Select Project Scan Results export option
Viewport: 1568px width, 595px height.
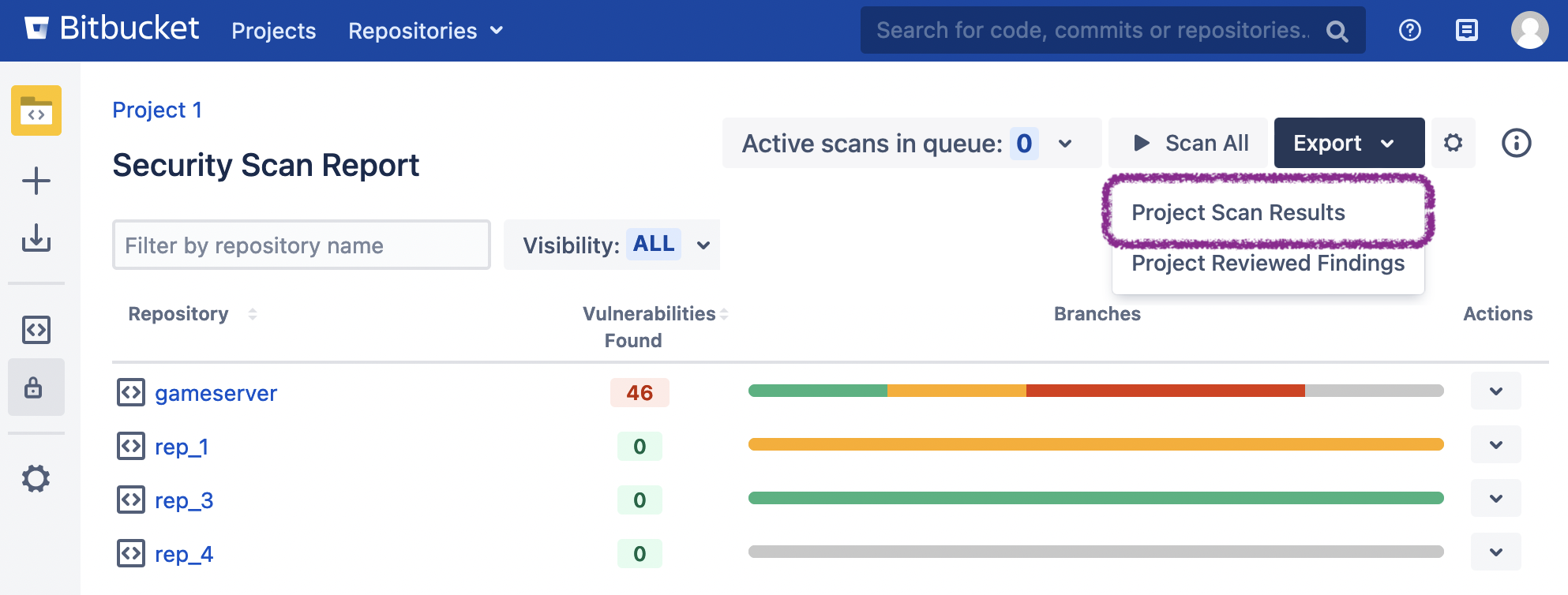pos(1237,212)
